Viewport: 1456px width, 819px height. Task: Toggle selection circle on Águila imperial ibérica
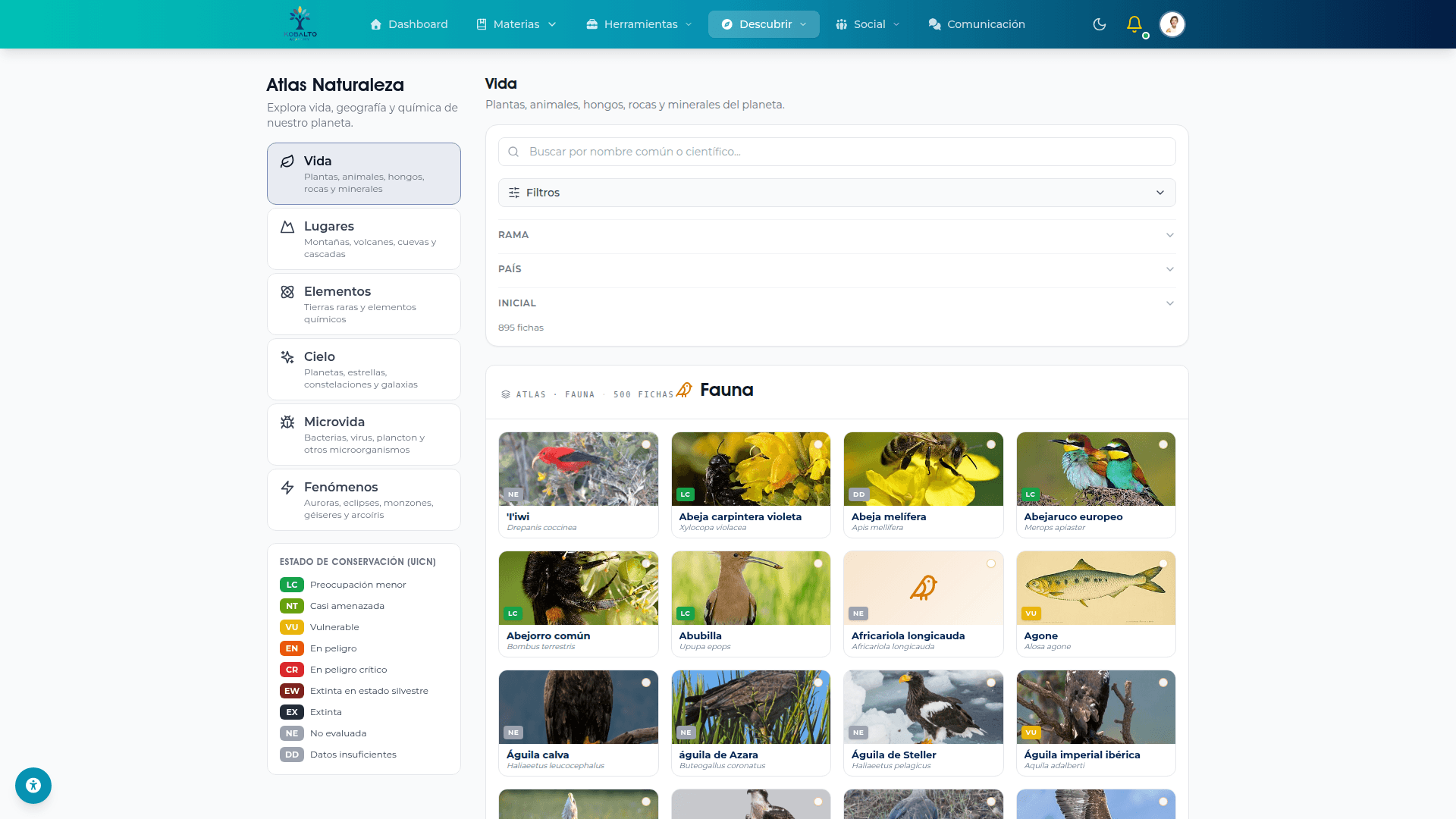1163,682
